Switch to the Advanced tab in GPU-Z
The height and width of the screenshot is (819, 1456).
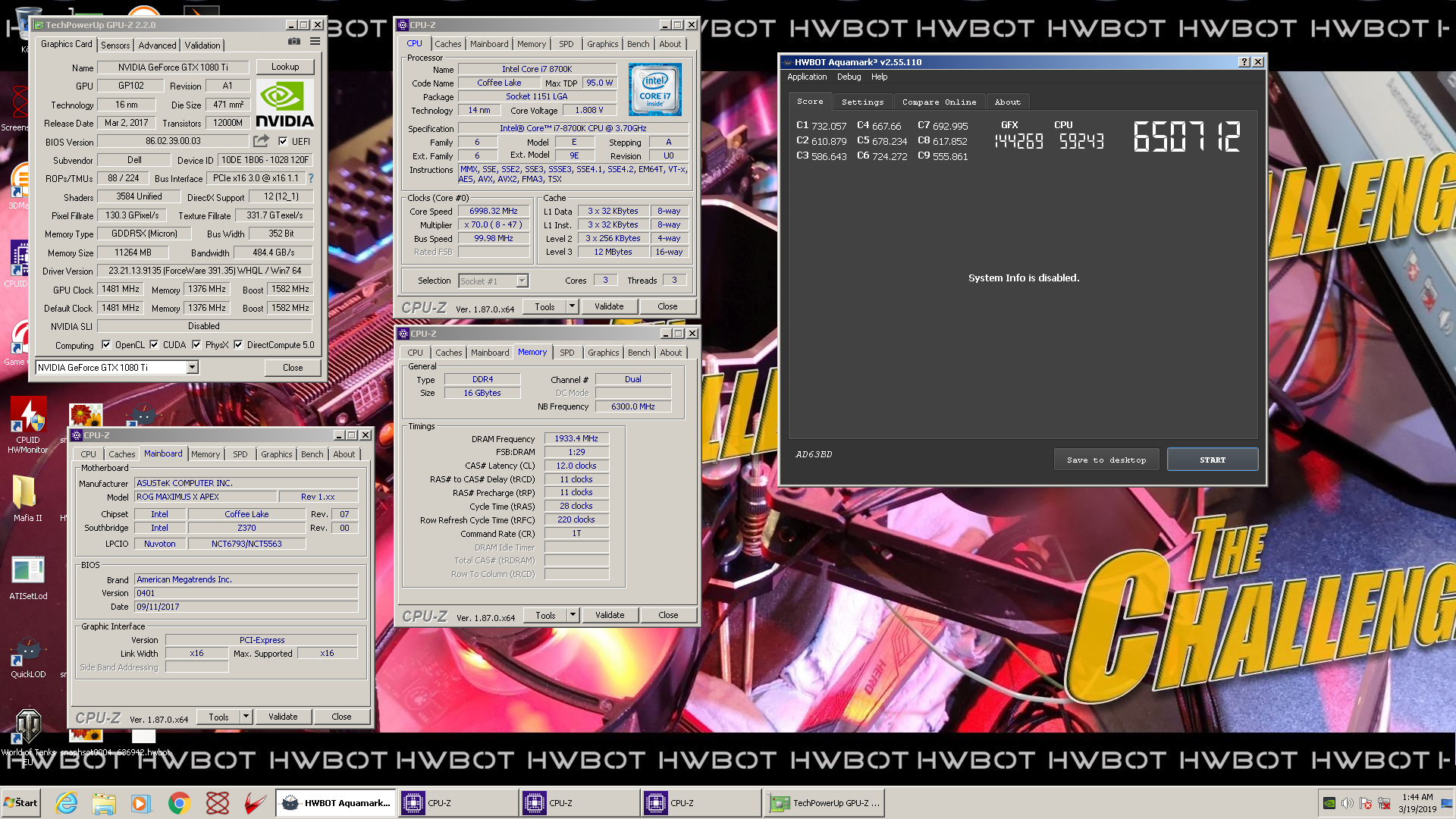(157, 45)
